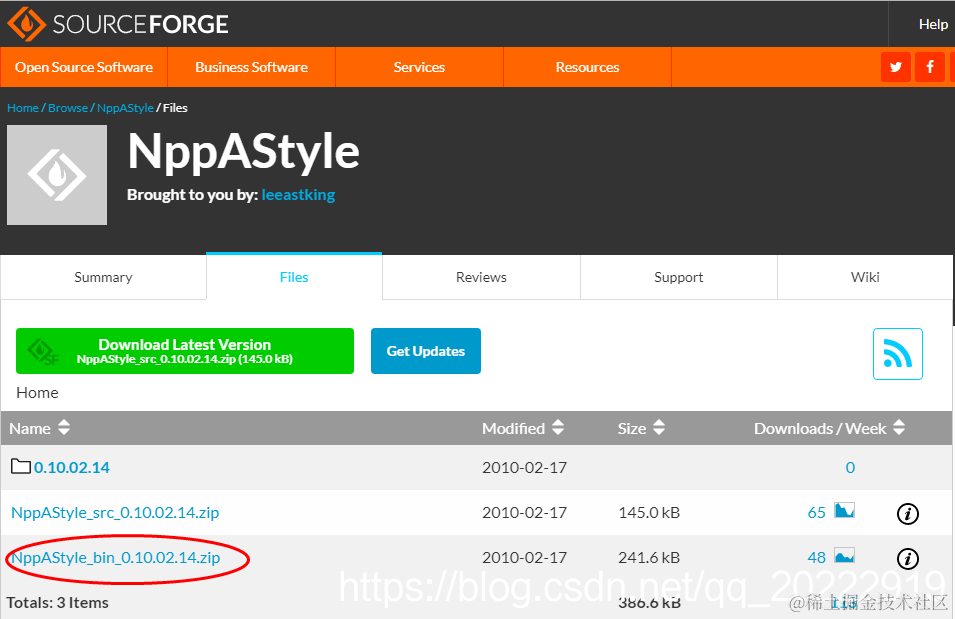This screenshot has height=619, width=955.
Task: Switch to the Wiki tab
Action: pos(865,277)
